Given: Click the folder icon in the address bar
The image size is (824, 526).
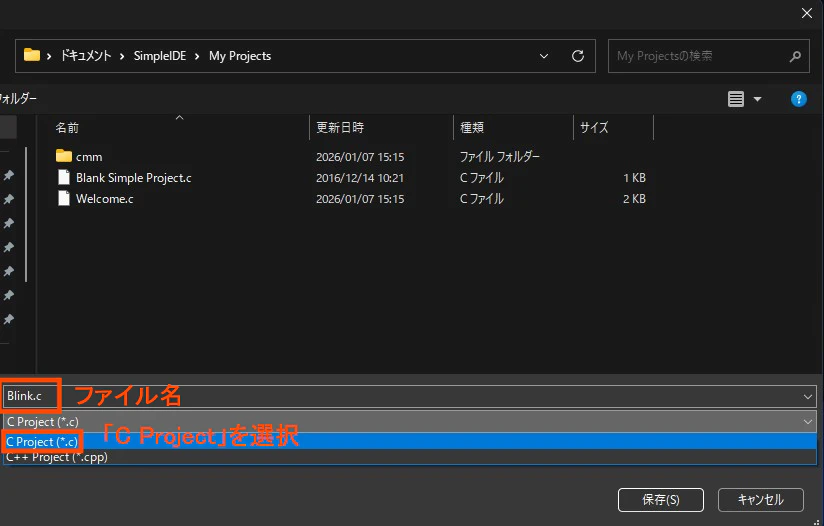Looking at the screenshot, I should [x=32, y=55].
